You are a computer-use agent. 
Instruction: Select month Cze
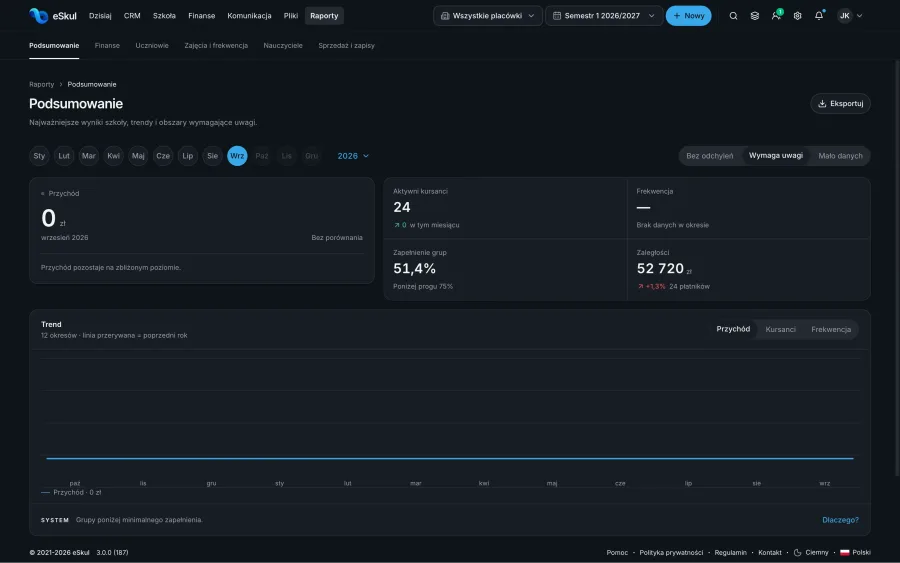pos(163,156)
